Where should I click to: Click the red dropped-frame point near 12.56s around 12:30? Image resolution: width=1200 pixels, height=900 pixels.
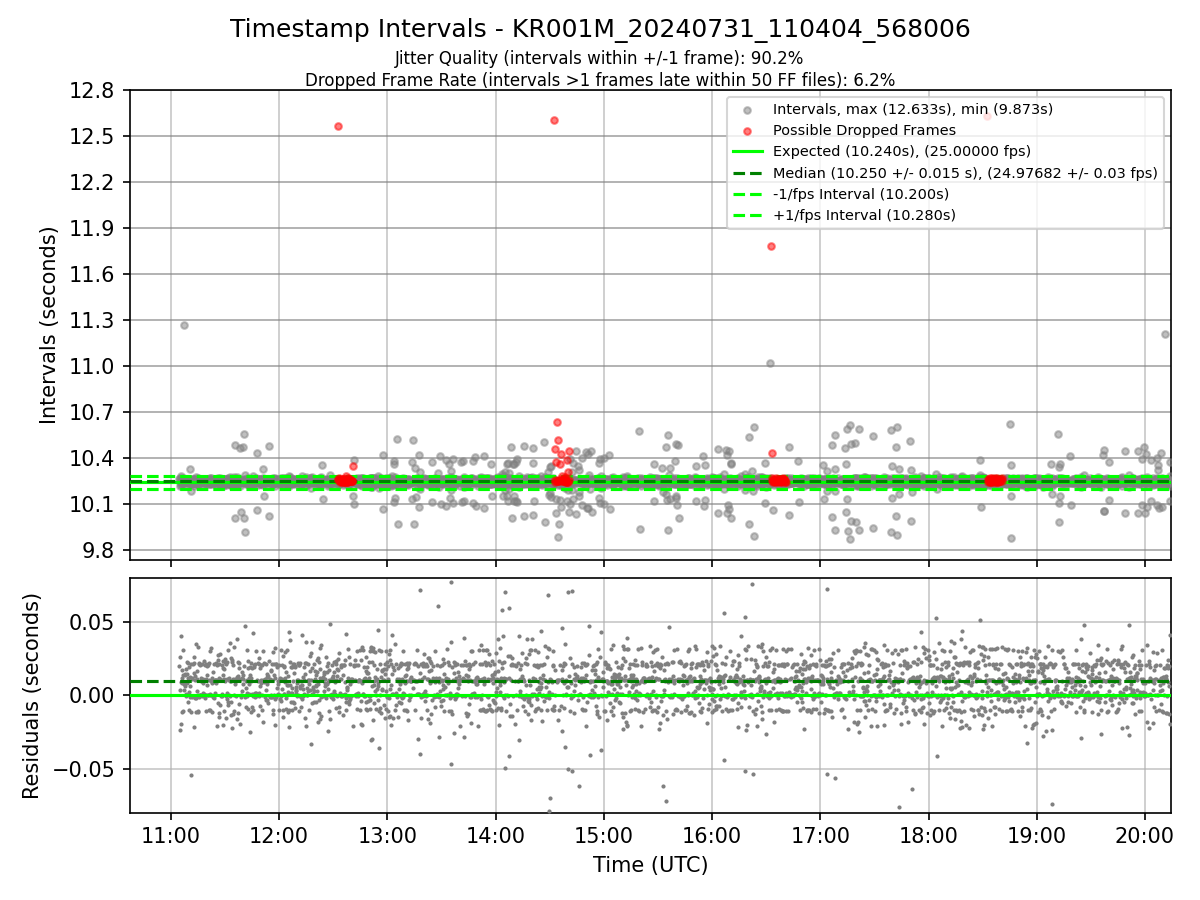pos(338,126)
